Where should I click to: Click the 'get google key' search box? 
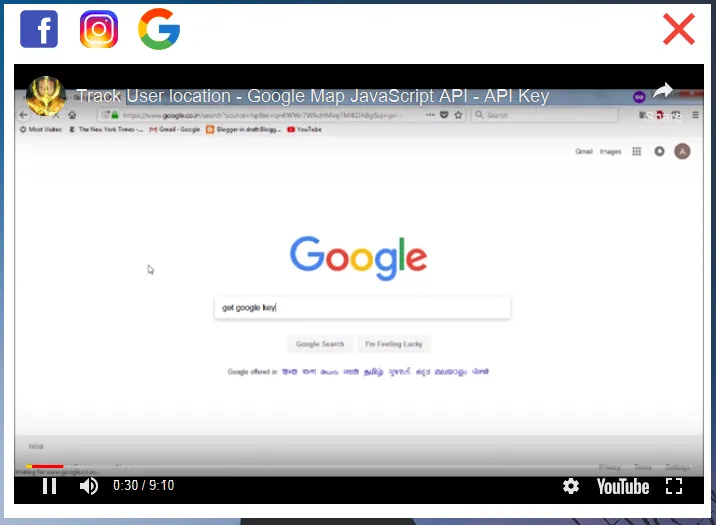[x=362, y=308]
